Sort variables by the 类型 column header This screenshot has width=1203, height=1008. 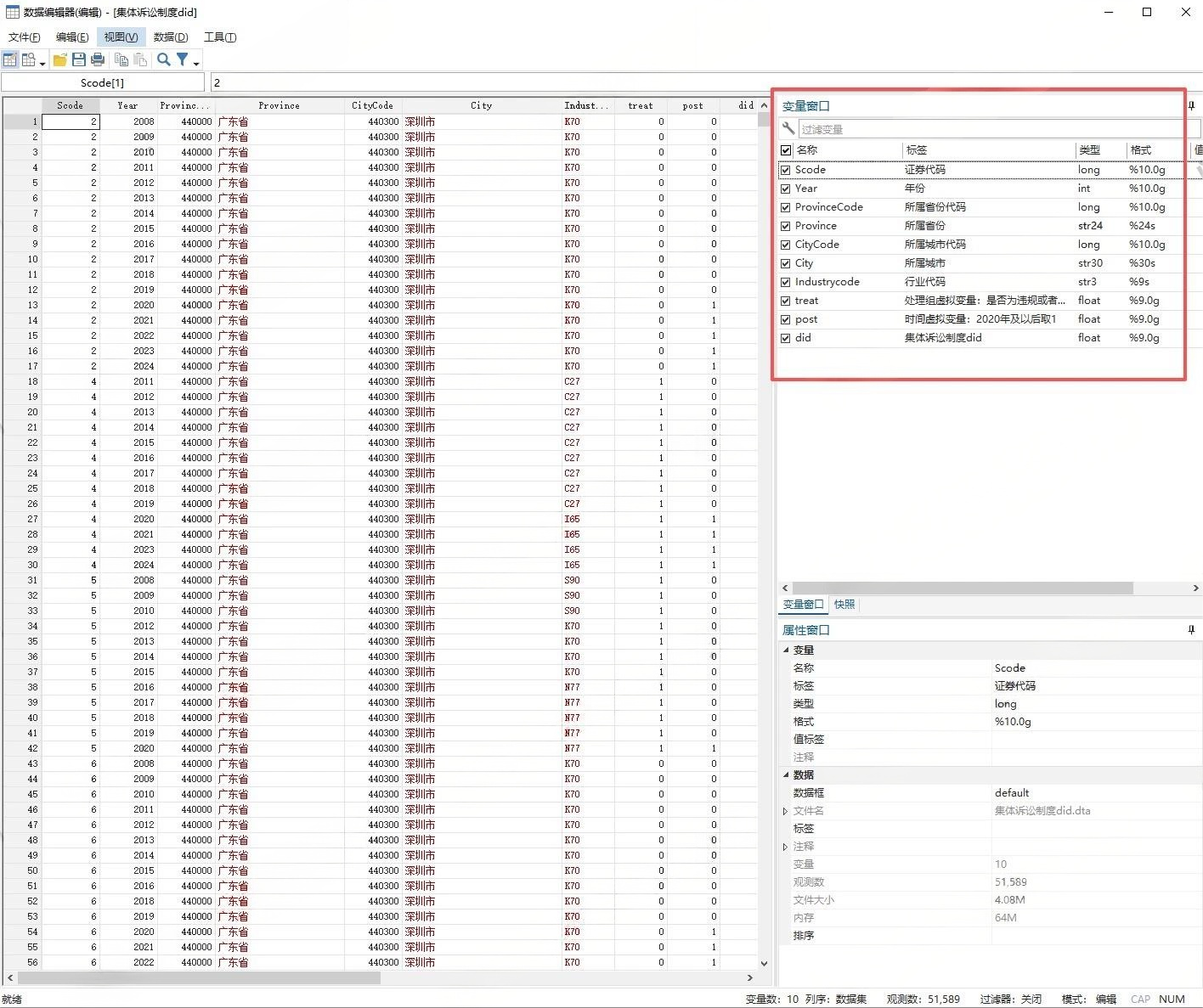coord(1089,149)
